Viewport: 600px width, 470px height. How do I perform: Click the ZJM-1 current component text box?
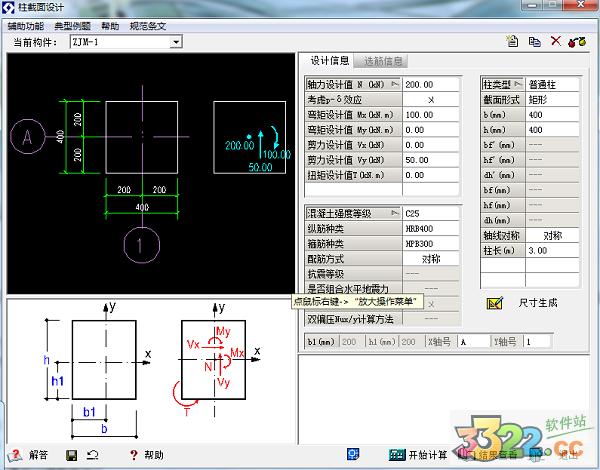click(120, 42)
